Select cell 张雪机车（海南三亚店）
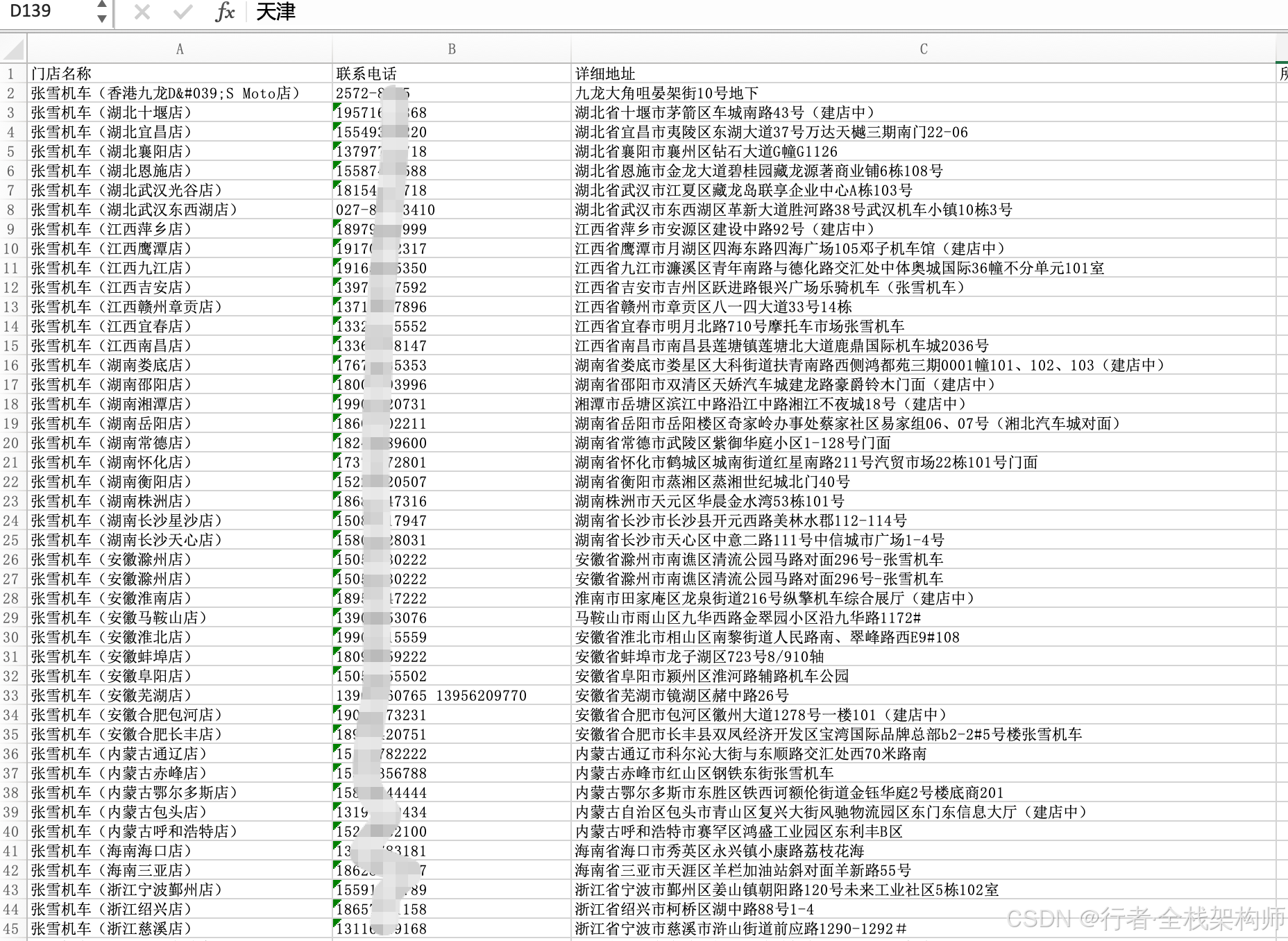Viewport: 1288px width, 941px height. (x=180, y=870)
